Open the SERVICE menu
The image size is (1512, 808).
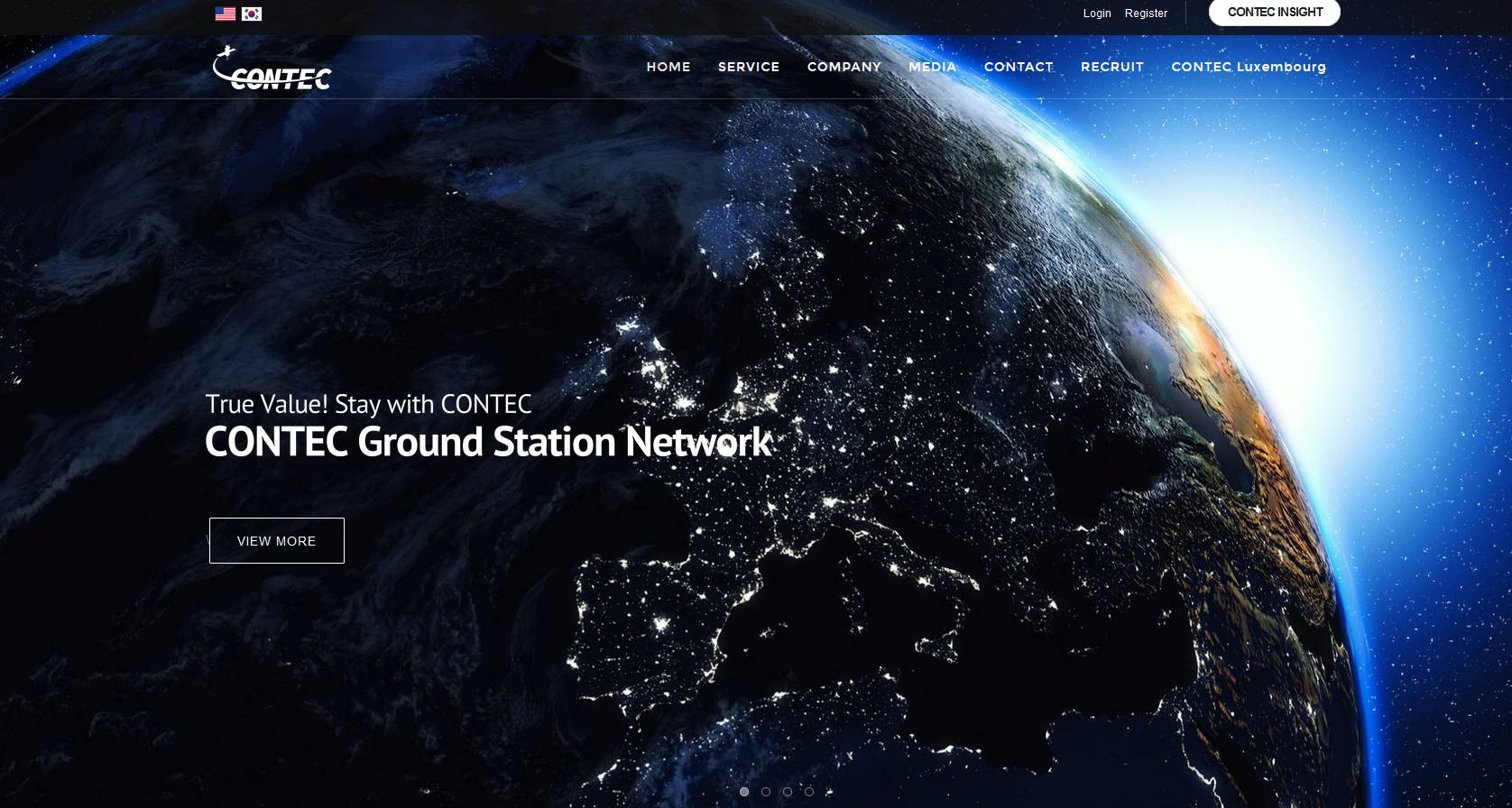(x=749, y=67)
